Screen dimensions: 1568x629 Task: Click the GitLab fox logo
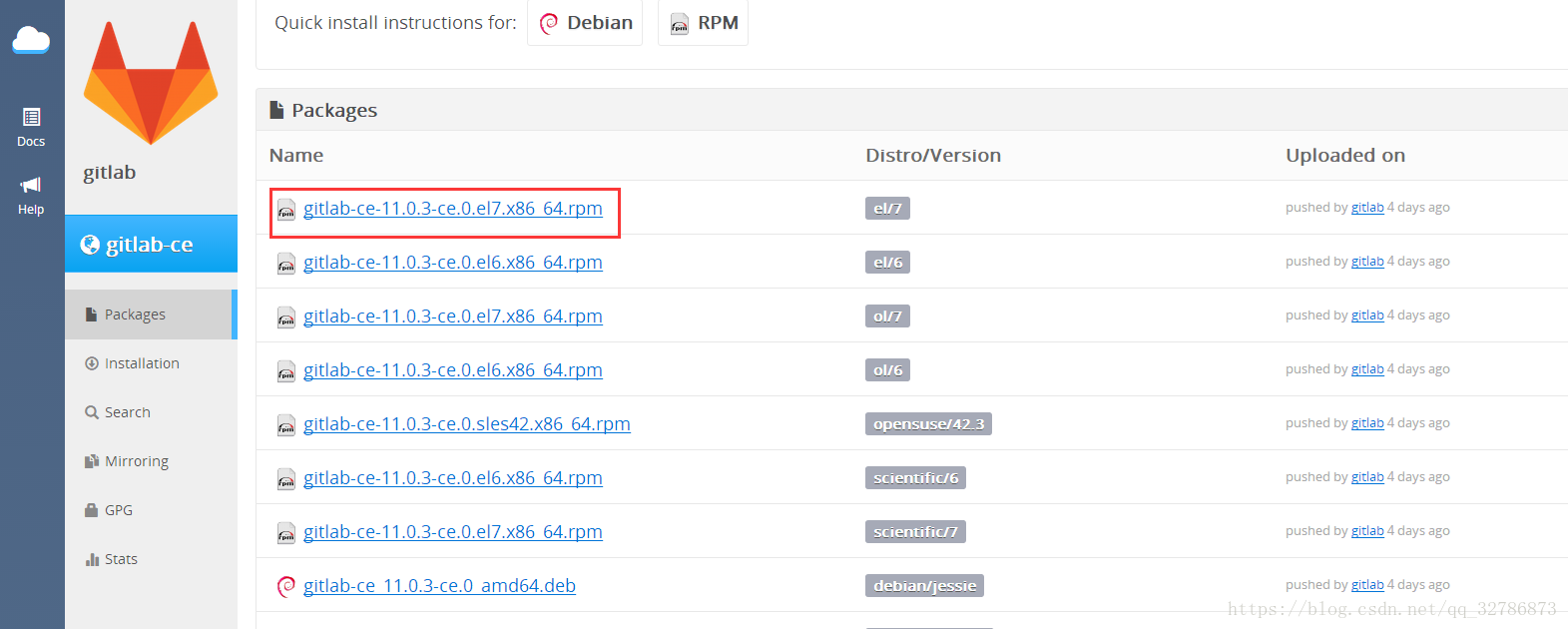pyautogui.click(x=151, y=83)
